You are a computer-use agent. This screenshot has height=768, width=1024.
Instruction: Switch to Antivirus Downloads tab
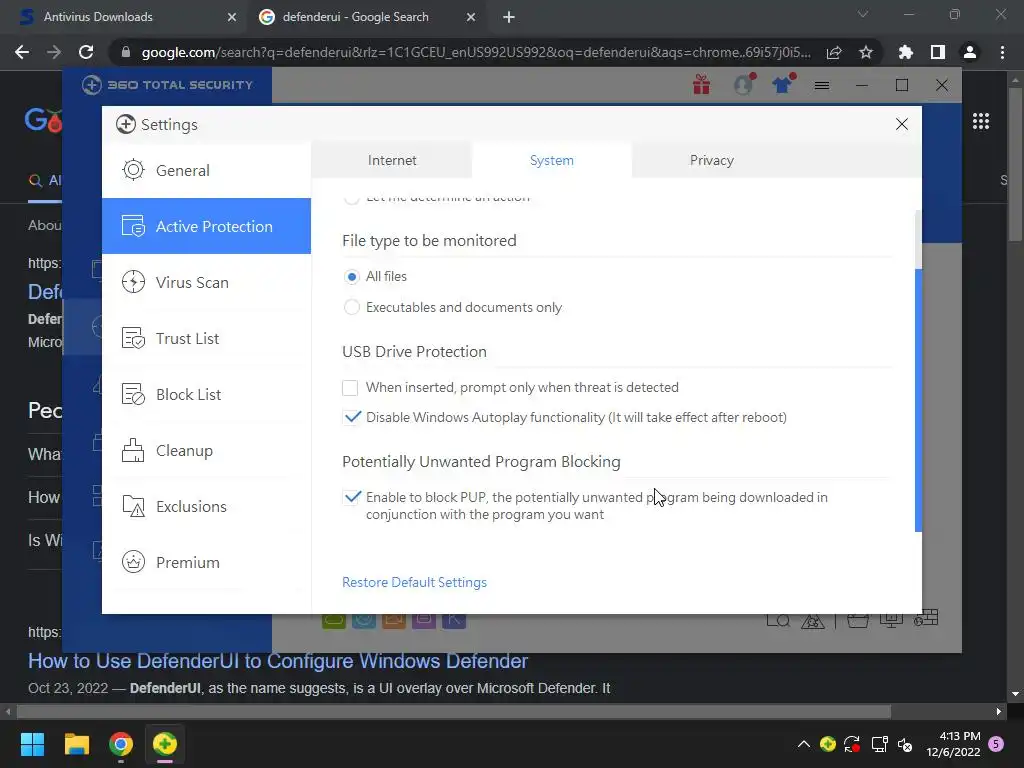125,17
